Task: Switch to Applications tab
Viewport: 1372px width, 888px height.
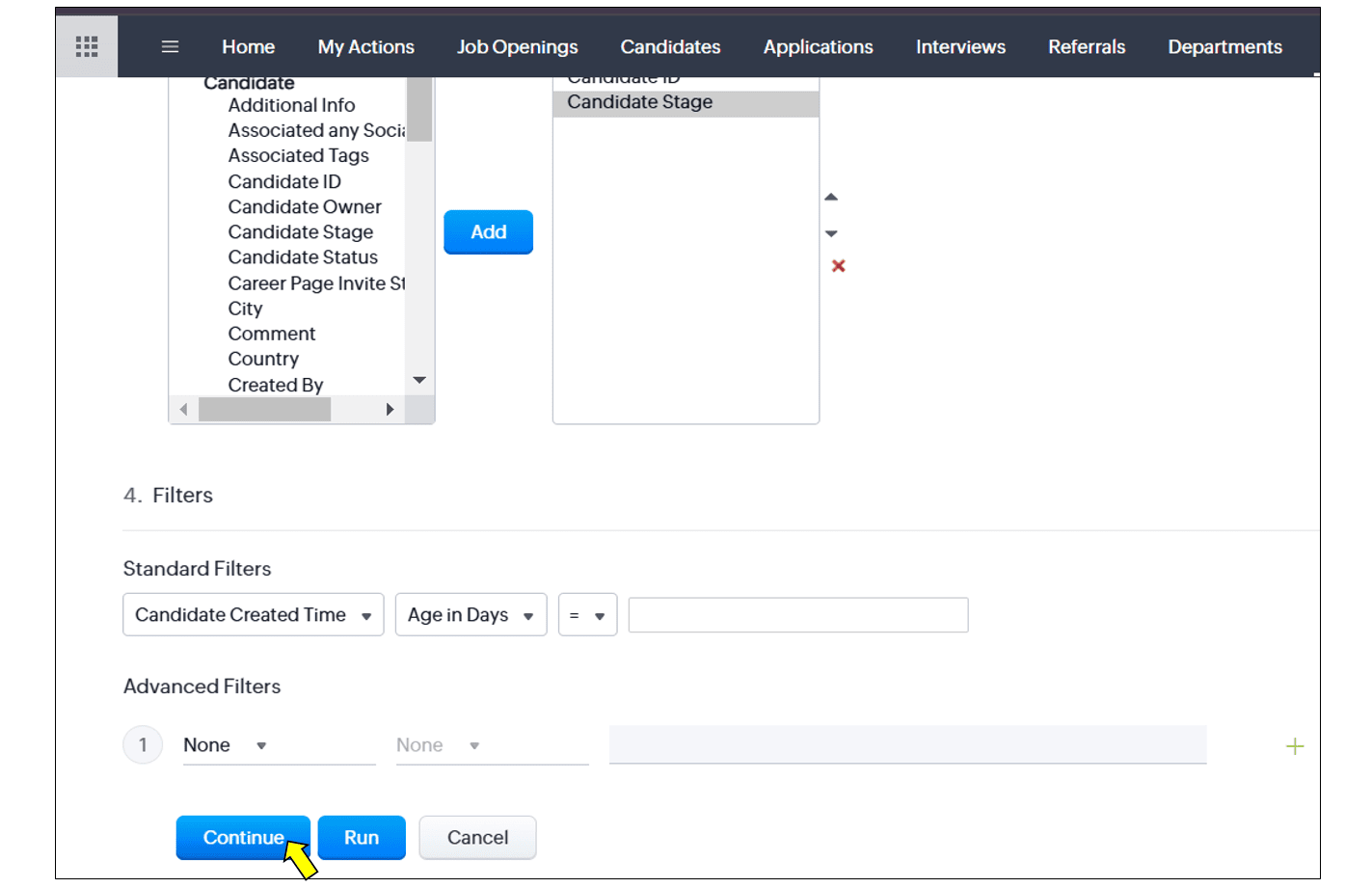Action: [818, 46]
